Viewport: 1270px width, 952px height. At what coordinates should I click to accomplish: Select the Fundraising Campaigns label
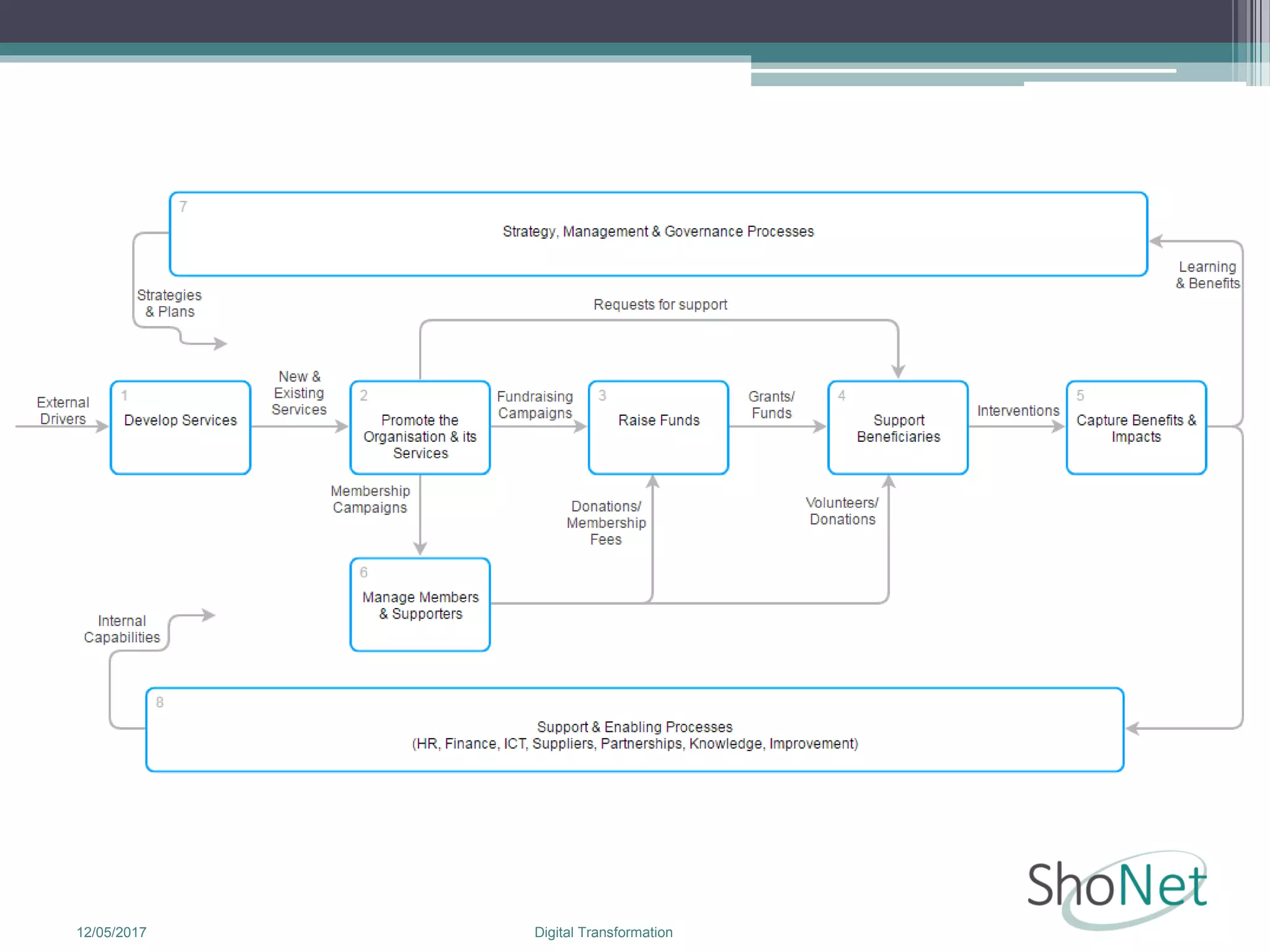click(535, 405)
